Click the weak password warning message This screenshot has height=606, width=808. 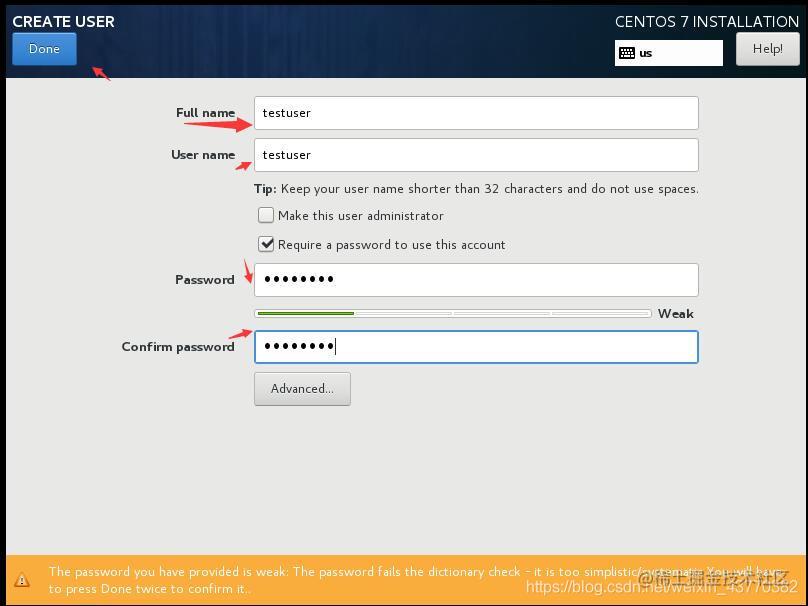[x=416, y=580]
